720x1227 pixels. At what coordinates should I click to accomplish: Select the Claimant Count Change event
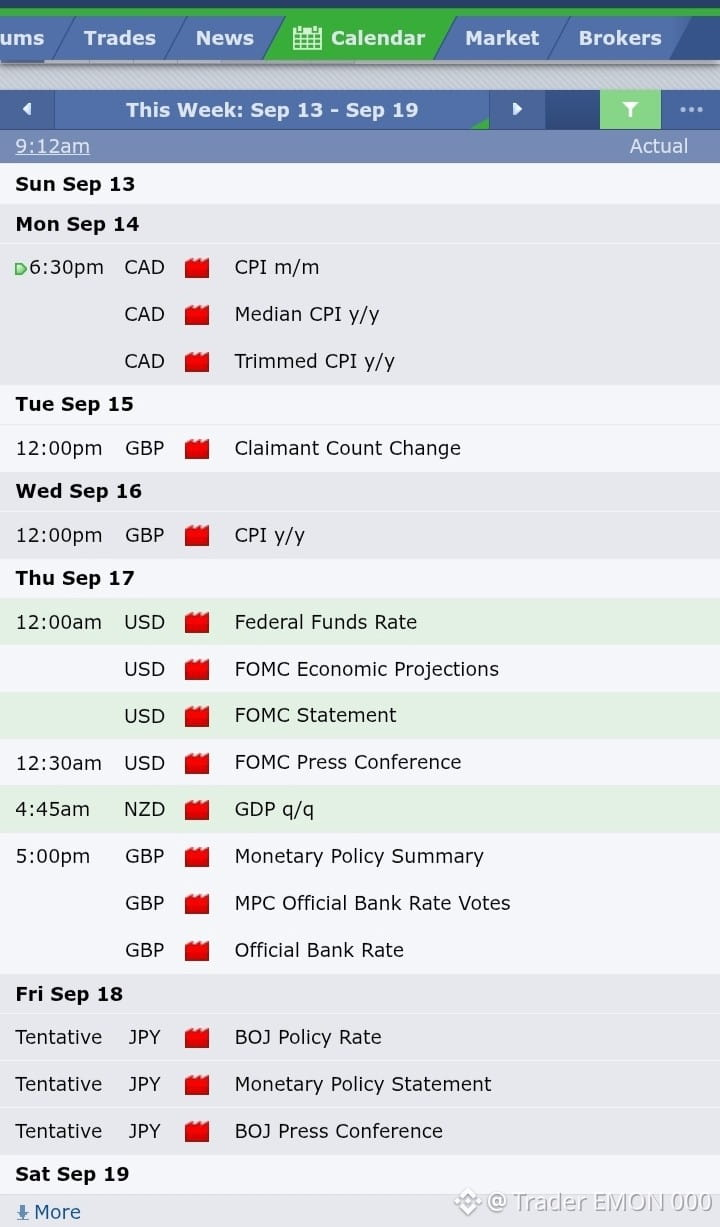pos(360,448)
